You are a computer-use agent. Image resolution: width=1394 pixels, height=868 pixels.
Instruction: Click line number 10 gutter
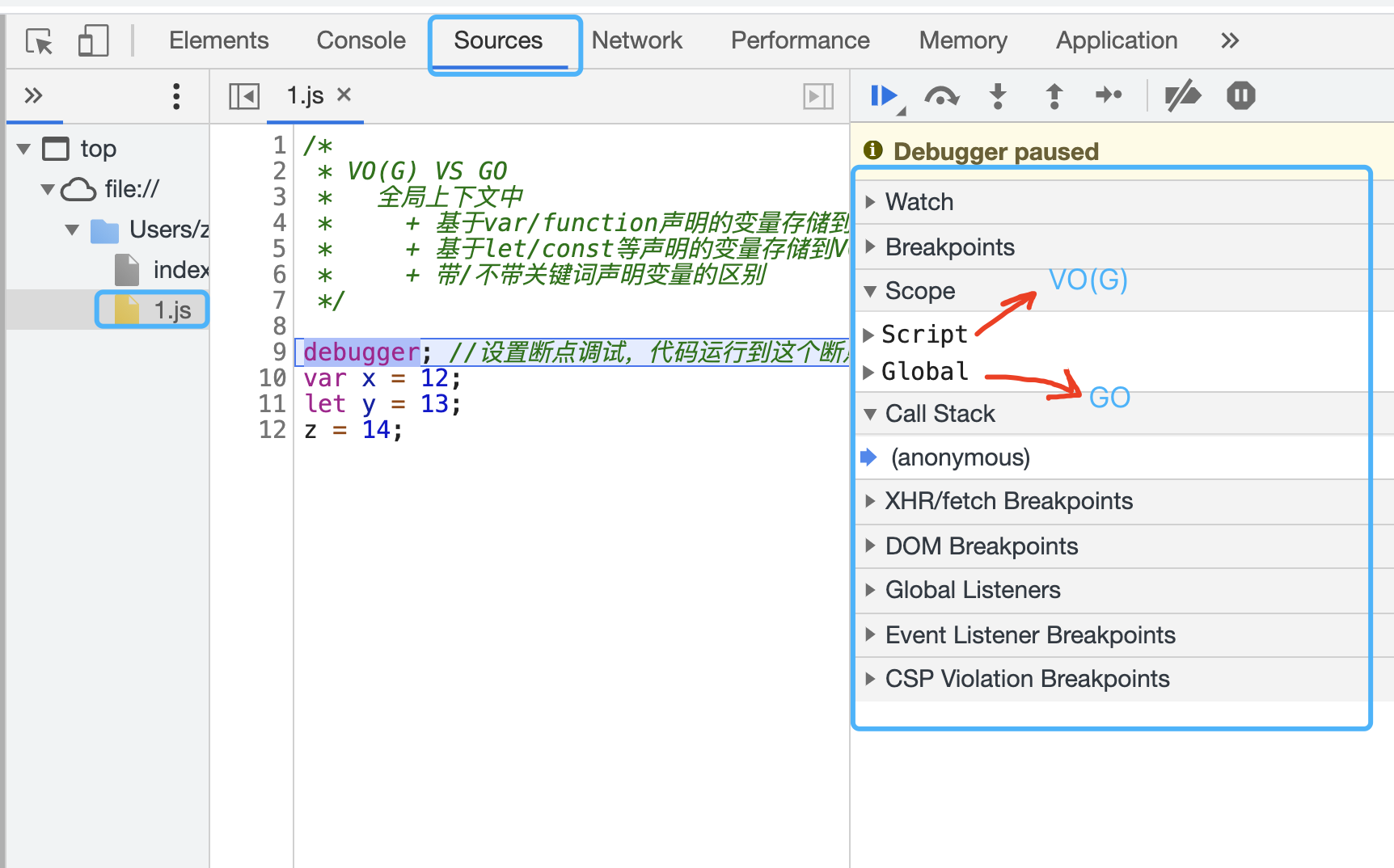pos(272,378)
